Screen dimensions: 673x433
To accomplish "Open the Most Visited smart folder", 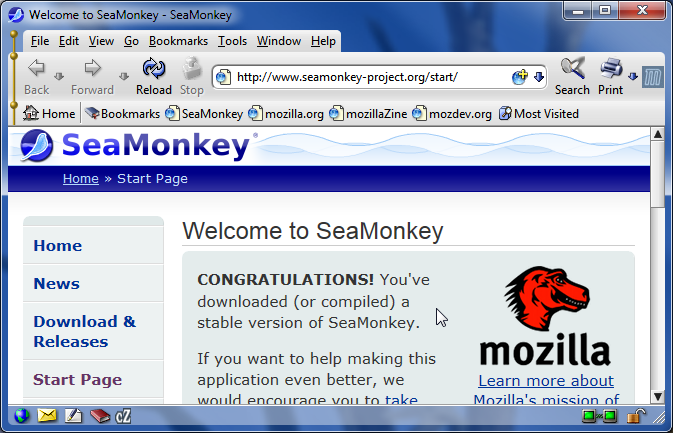I will click(539, 114).
